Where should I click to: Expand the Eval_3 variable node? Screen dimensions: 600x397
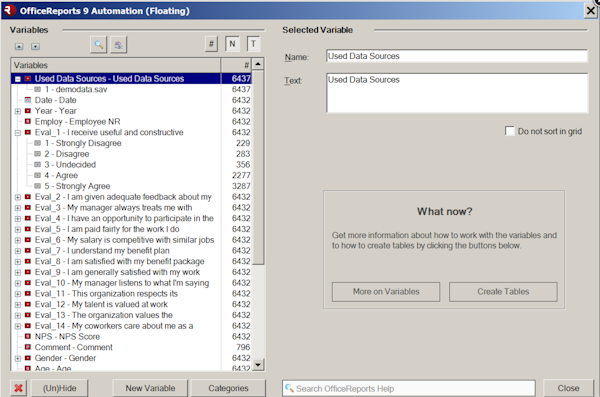pos(18,208)
